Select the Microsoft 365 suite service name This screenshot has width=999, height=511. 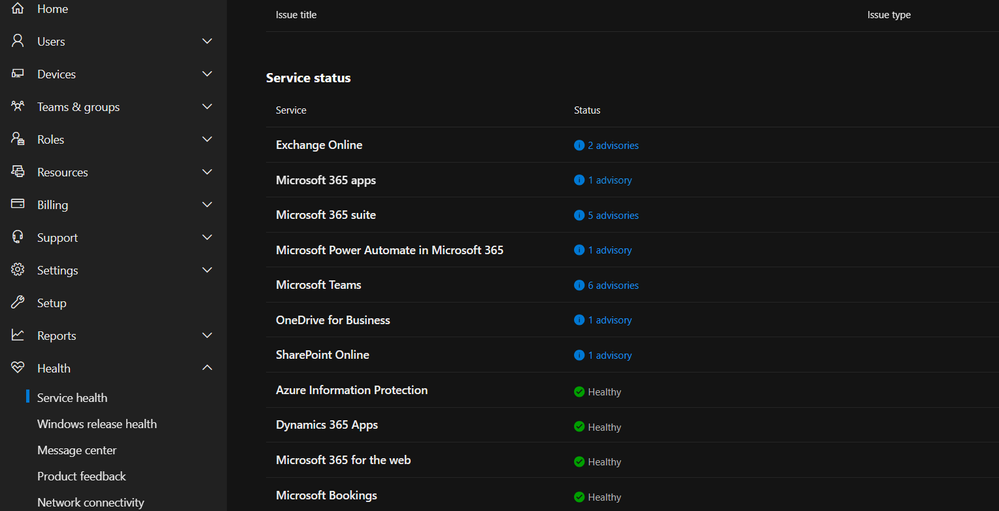pyautogui.click(x=326, y=215)
